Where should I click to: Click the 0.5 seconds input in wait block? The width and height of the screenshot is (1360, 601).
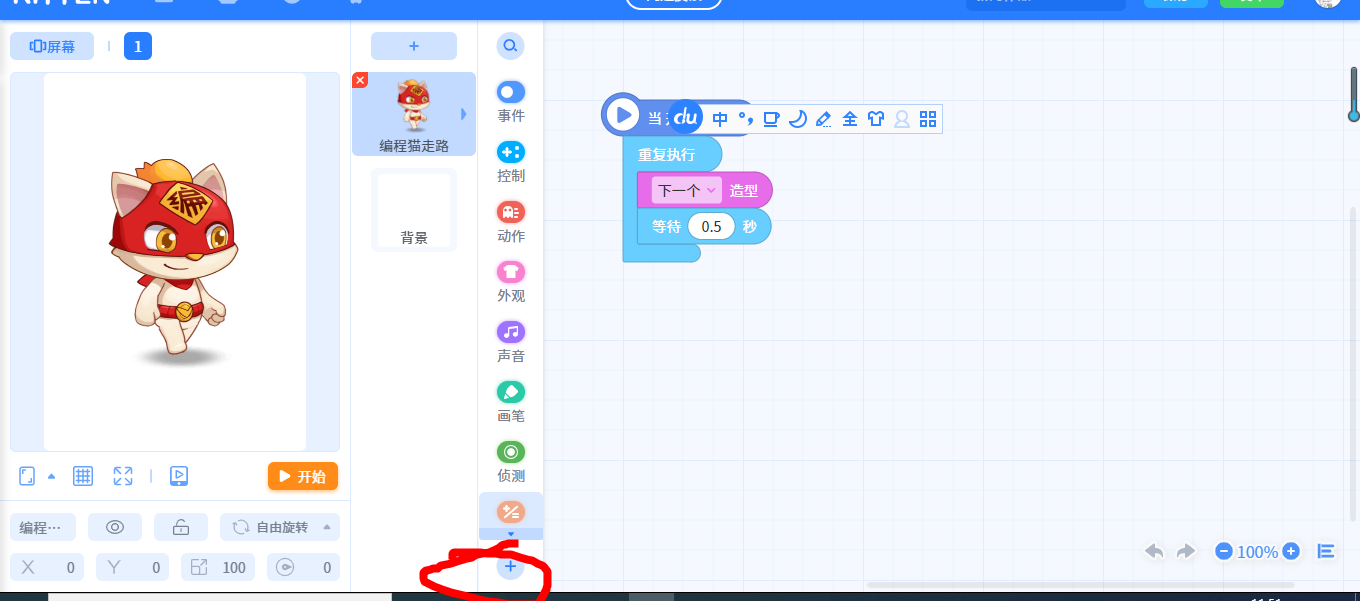pyautogui.click(x=711, y=227)
